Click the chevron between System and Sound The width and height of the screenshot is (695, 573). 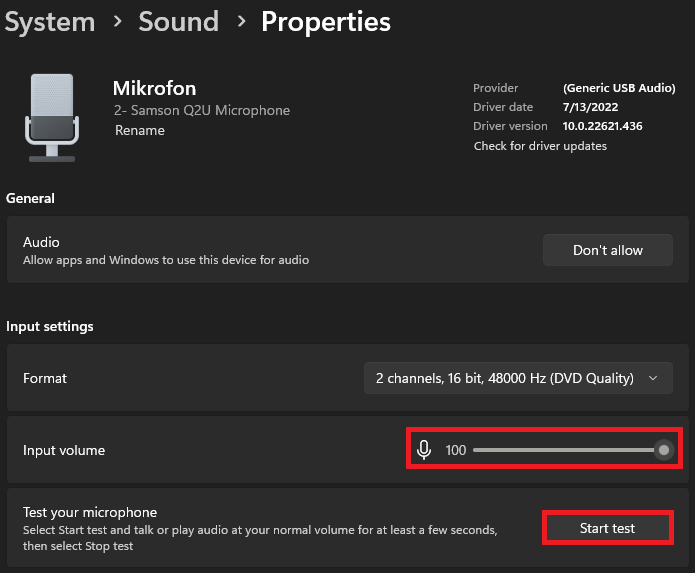coord(117,21)
